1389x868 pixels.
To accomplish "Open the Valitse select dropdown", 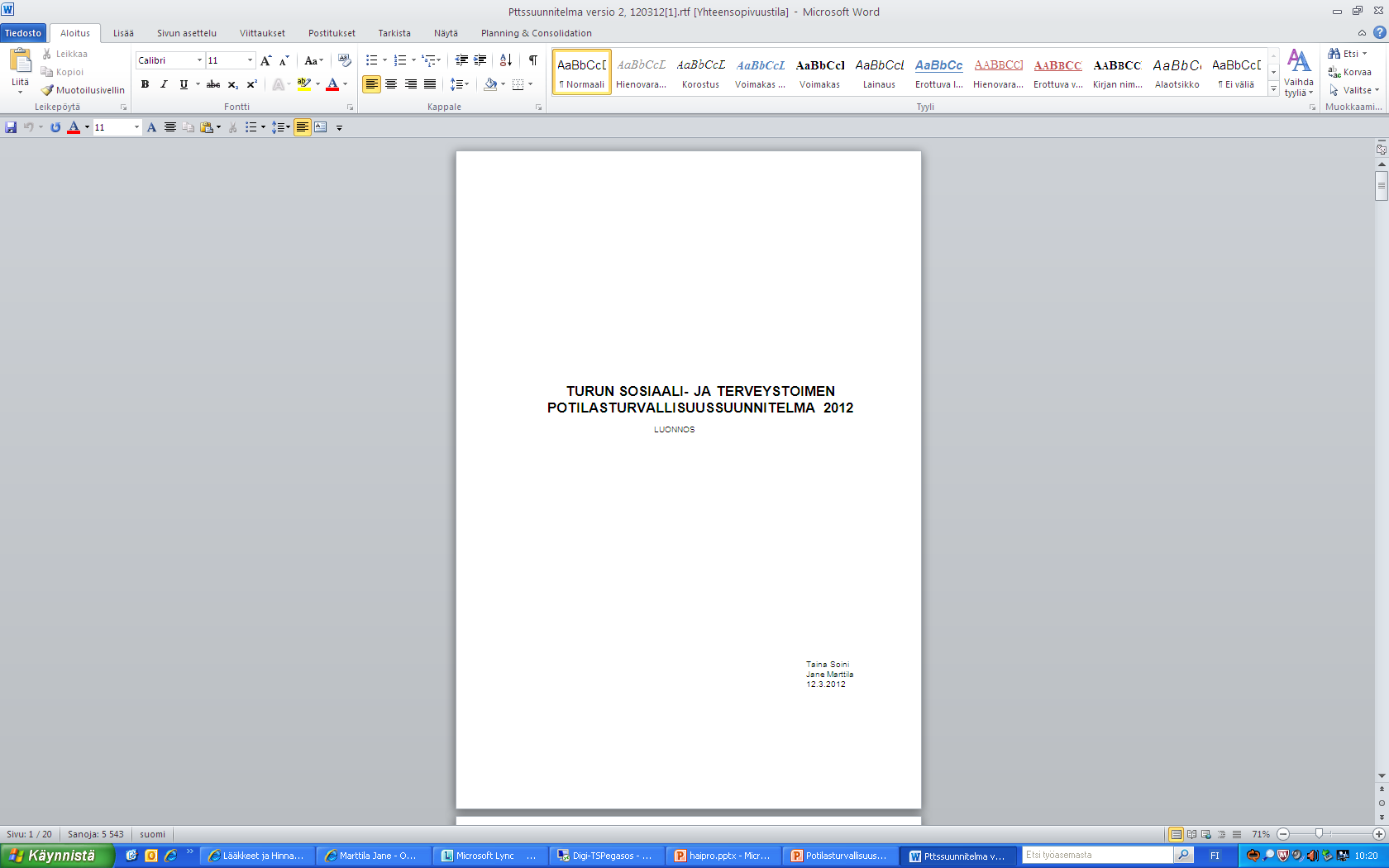I will point(1354,90).
